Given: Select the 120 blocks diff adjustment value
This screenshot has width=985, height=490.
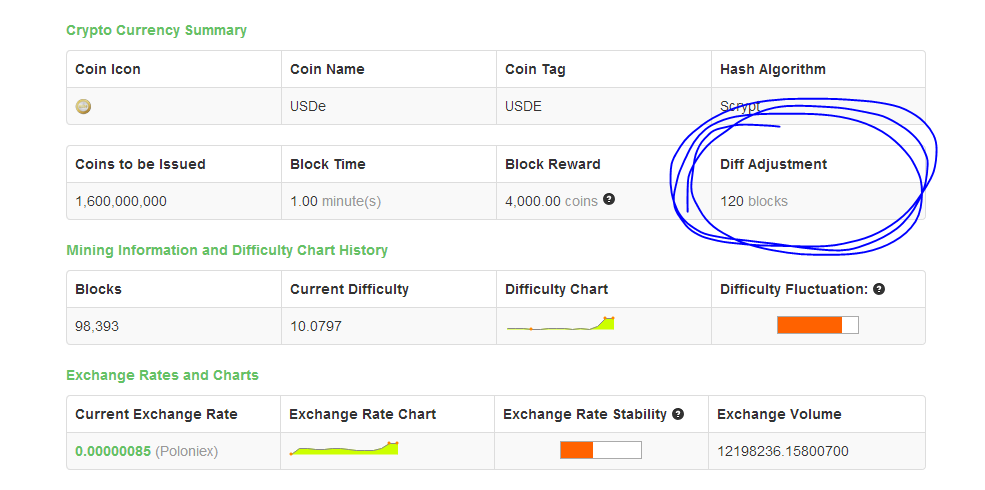Looking at the screenshot, I should (754, 202).
